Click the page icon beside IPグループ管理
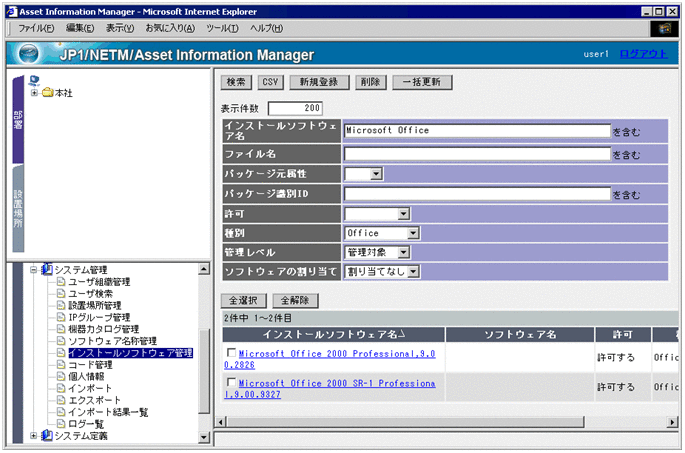The image size is (685, 453). point(61,317)
